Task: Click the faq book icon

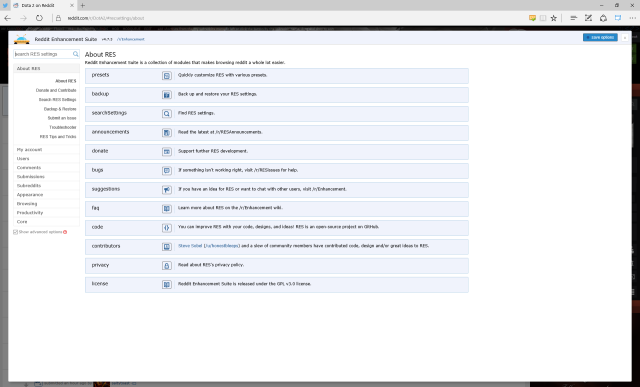Action: pyautogui.click(x=167, y=209)
